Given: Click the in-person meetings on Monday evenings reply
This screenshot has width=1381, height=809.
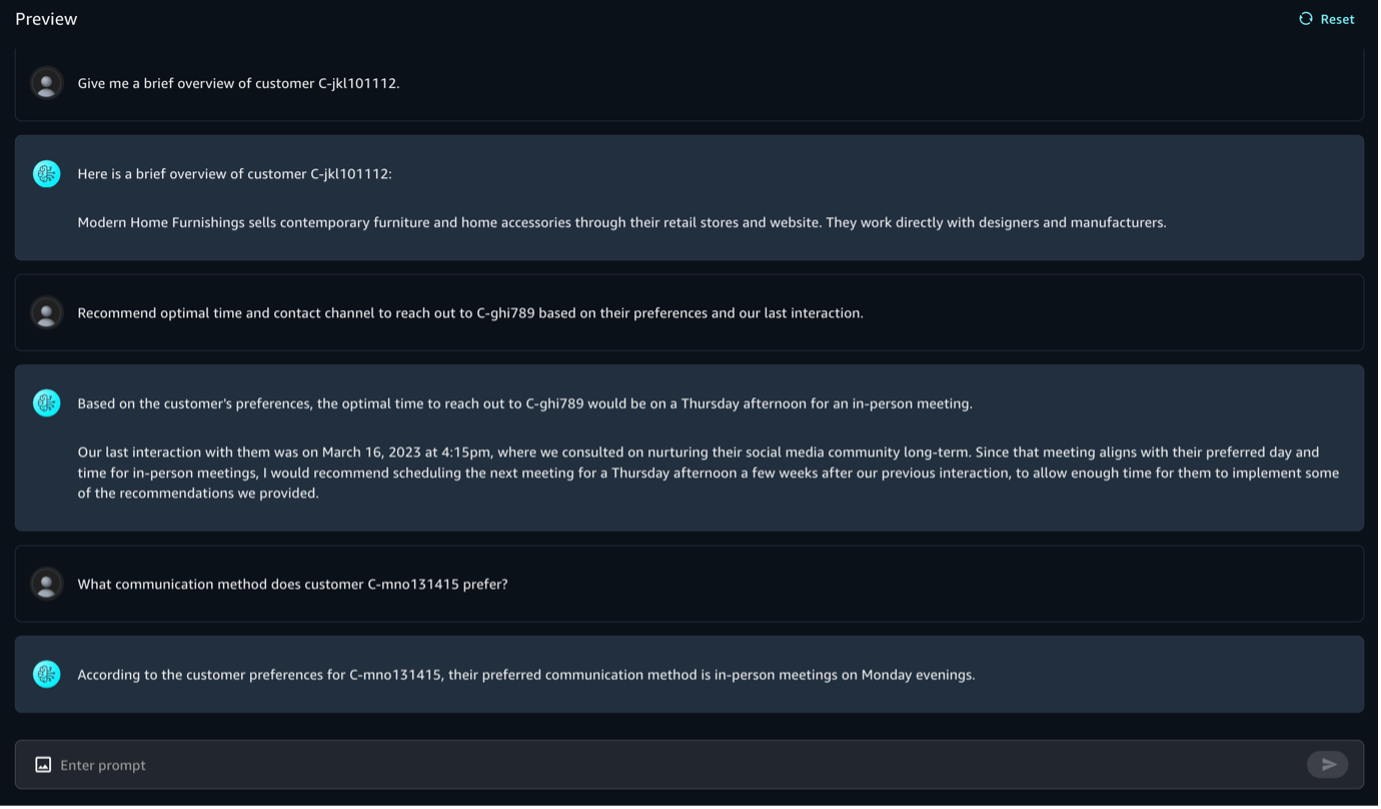Looking at the screenshot, I should point(526,675).
